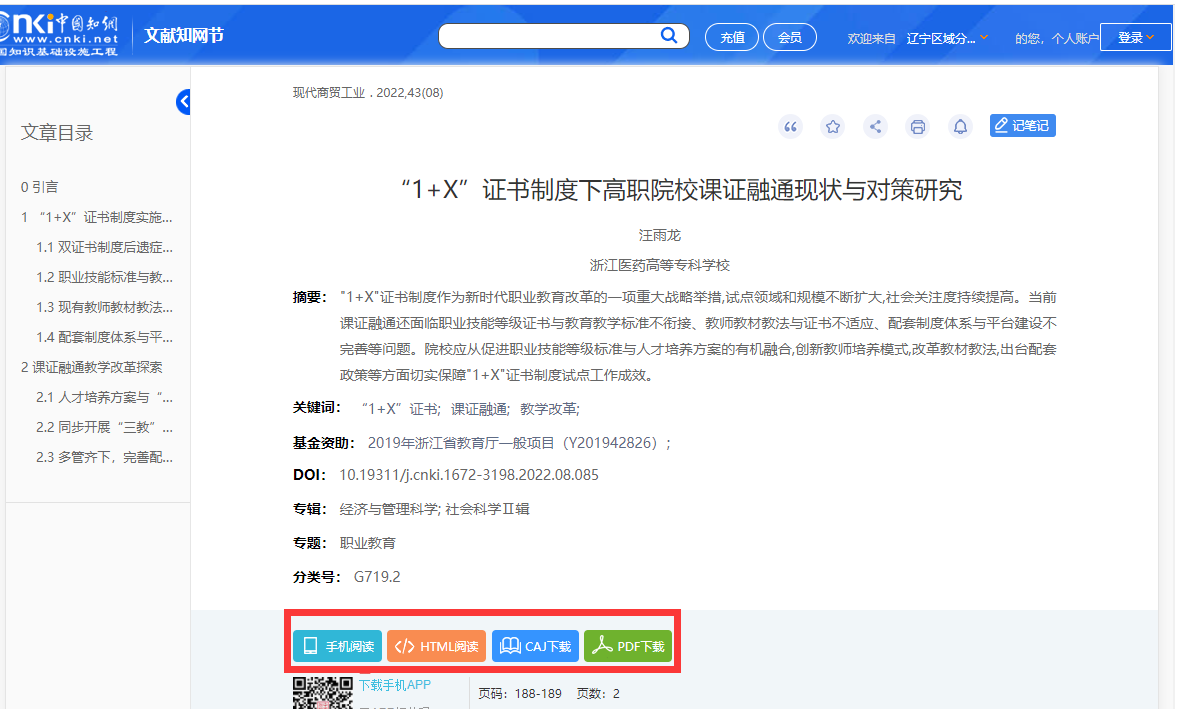The height and width of the screenshot is (710, 1177).
Task: Click the search magnifier icon
Action: click(670, 36)
